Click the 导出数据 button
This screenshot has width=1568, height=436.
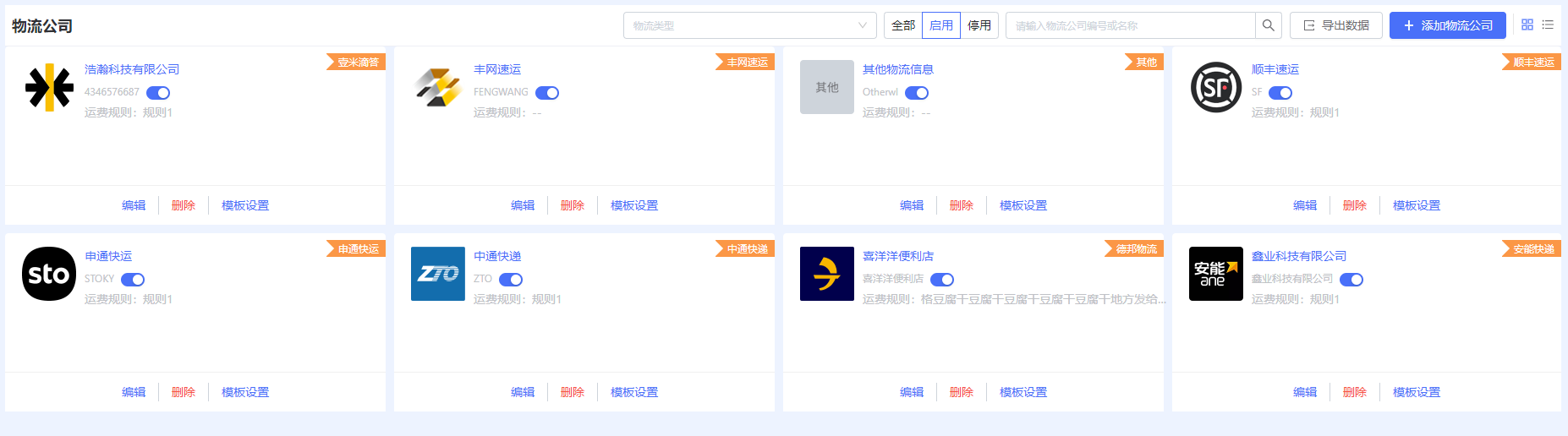coord(1336,25)
